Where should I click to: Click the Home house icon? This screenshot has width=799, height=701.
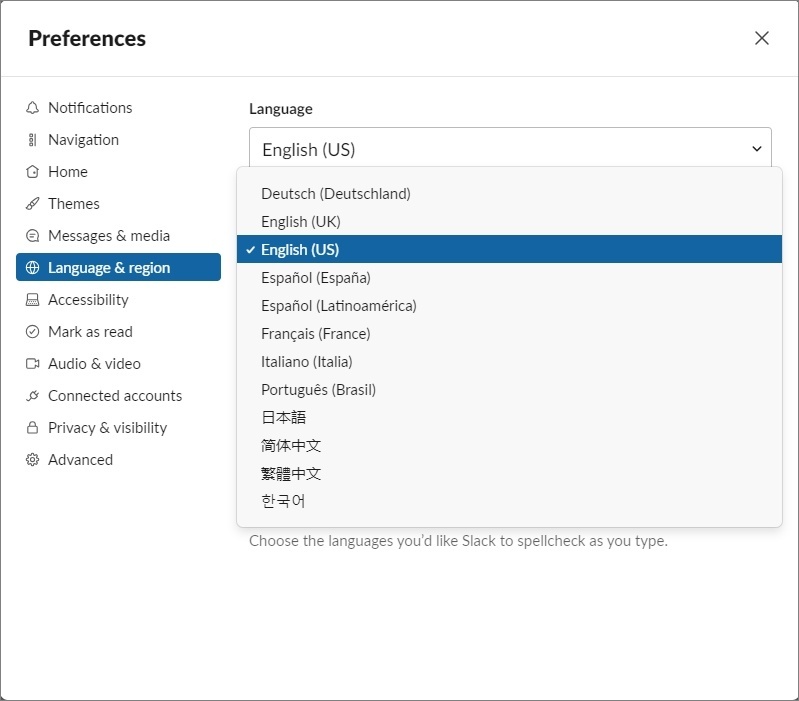(x=32, y=172)
